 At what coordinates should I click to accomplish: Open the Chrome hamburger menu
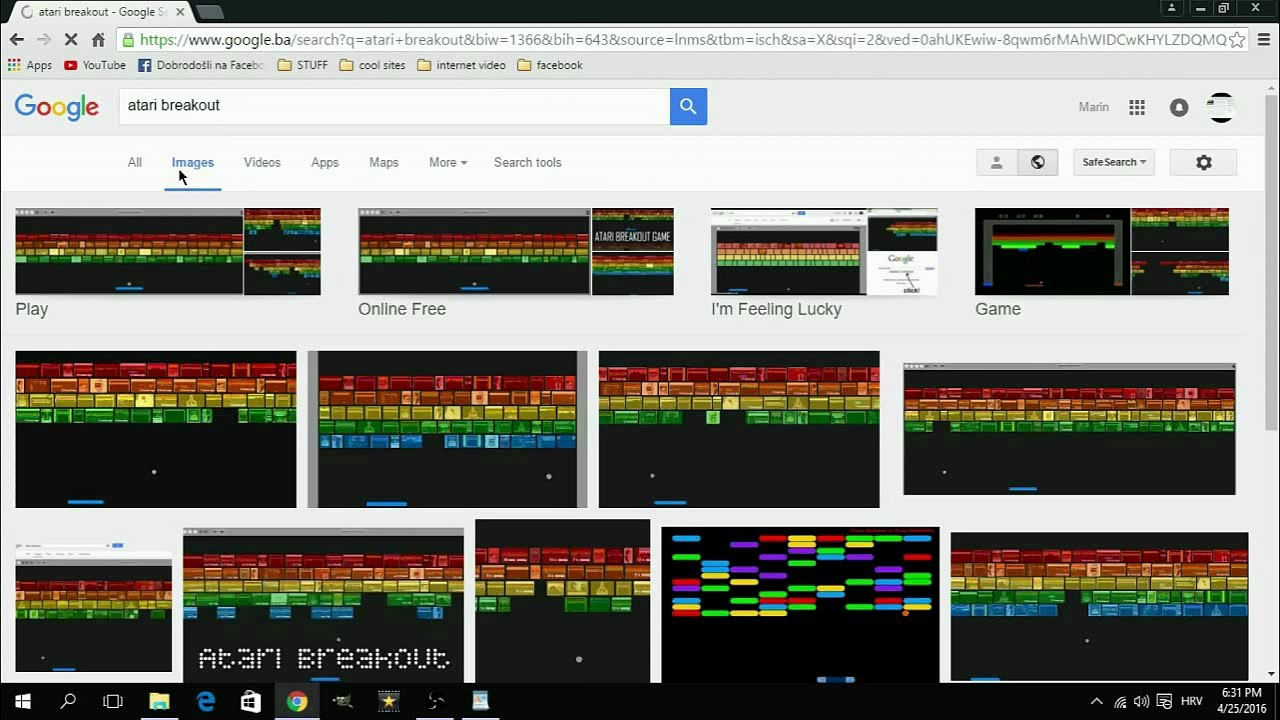1263,40
